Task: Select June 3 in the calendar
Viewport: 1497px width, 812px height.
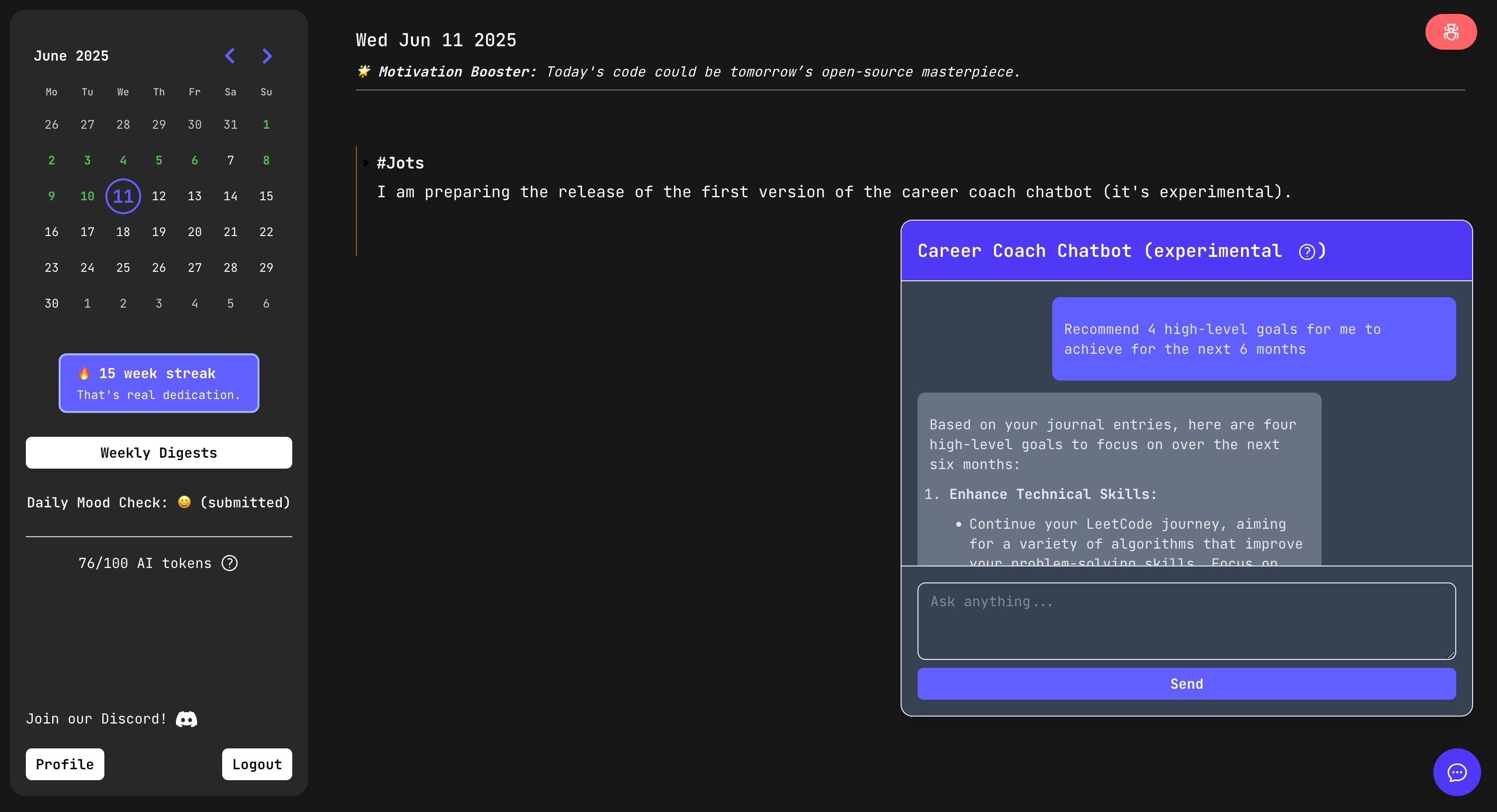Action: tap(87, 161)
